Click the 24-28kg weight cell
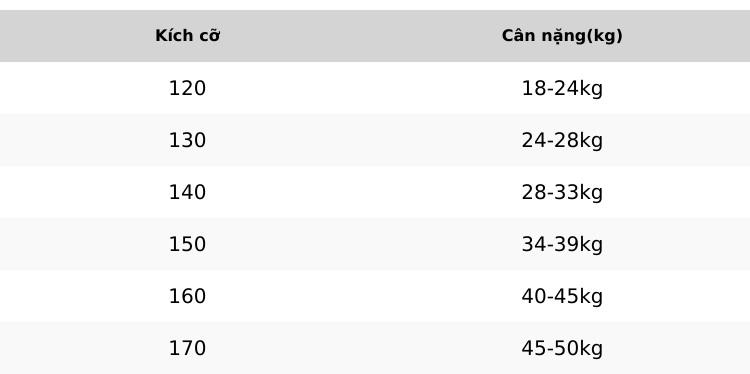The height and width of the screenshot is (374, 750). (x=562, y=140)
